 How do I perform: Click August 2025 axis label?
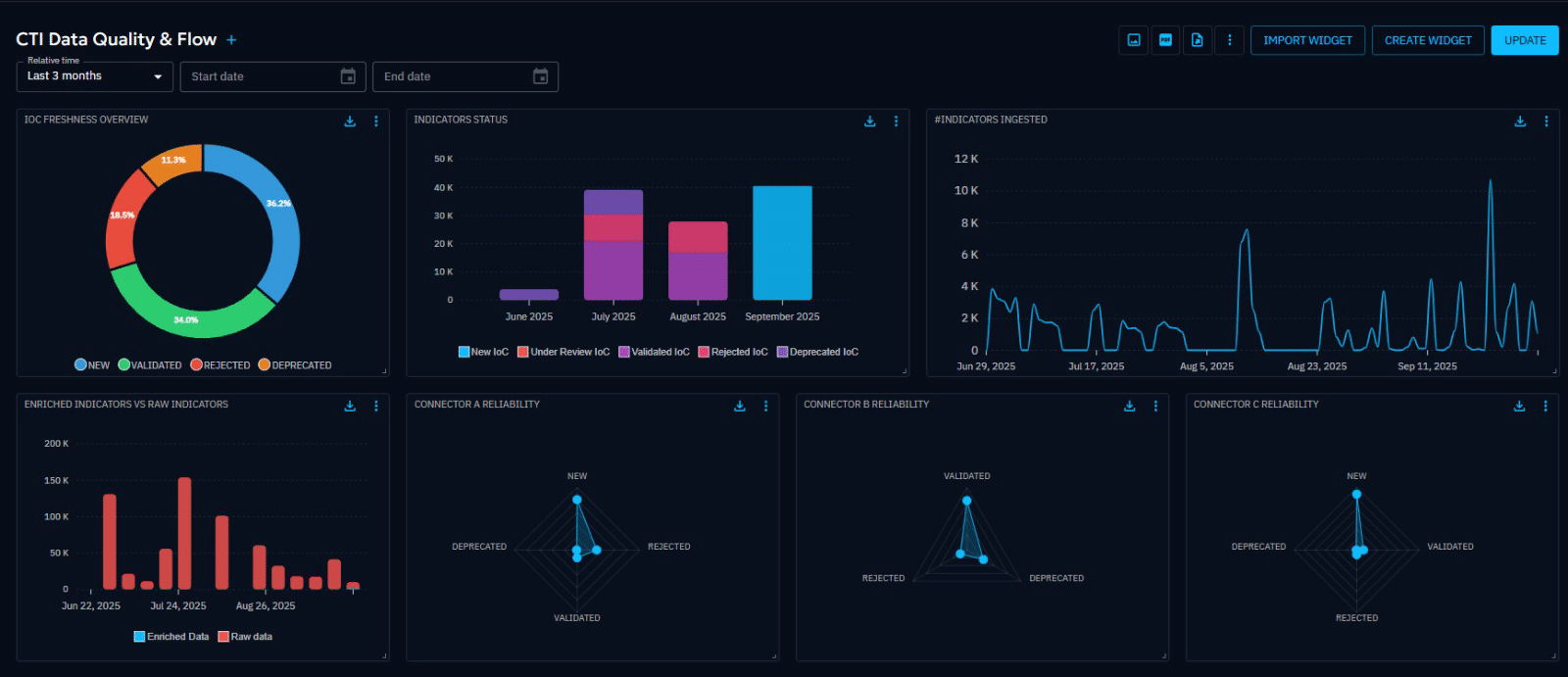pos(698,316)
